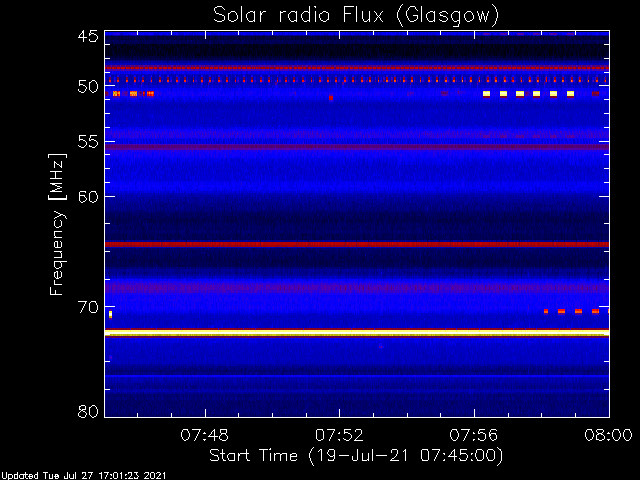Click the solid red band between 60 and 70 MHz
The width and height of the screenshot is (640, 480).
357,244
